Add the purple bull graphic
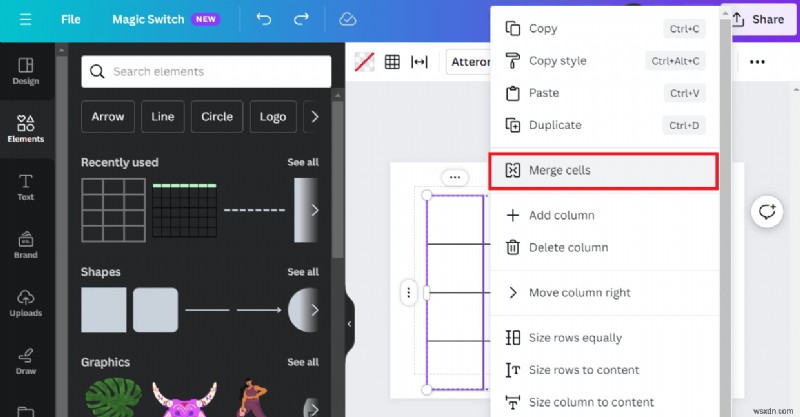Image resolution: width=800 pixels, height=417 pixels. 185,398
